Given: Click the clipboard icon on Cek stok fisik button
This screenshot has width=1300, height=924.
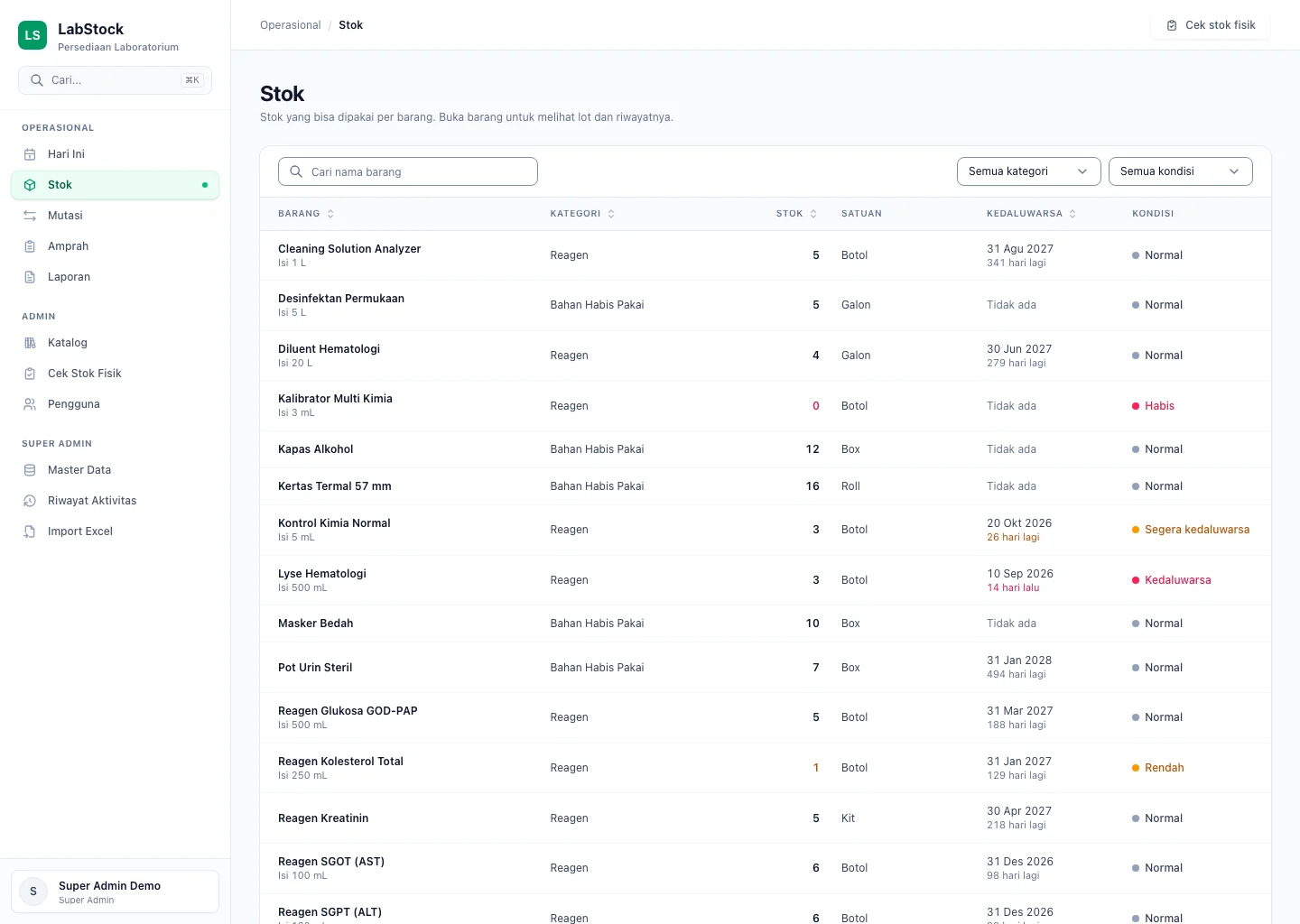Looking at the screenshot, I should [1172, 25].
